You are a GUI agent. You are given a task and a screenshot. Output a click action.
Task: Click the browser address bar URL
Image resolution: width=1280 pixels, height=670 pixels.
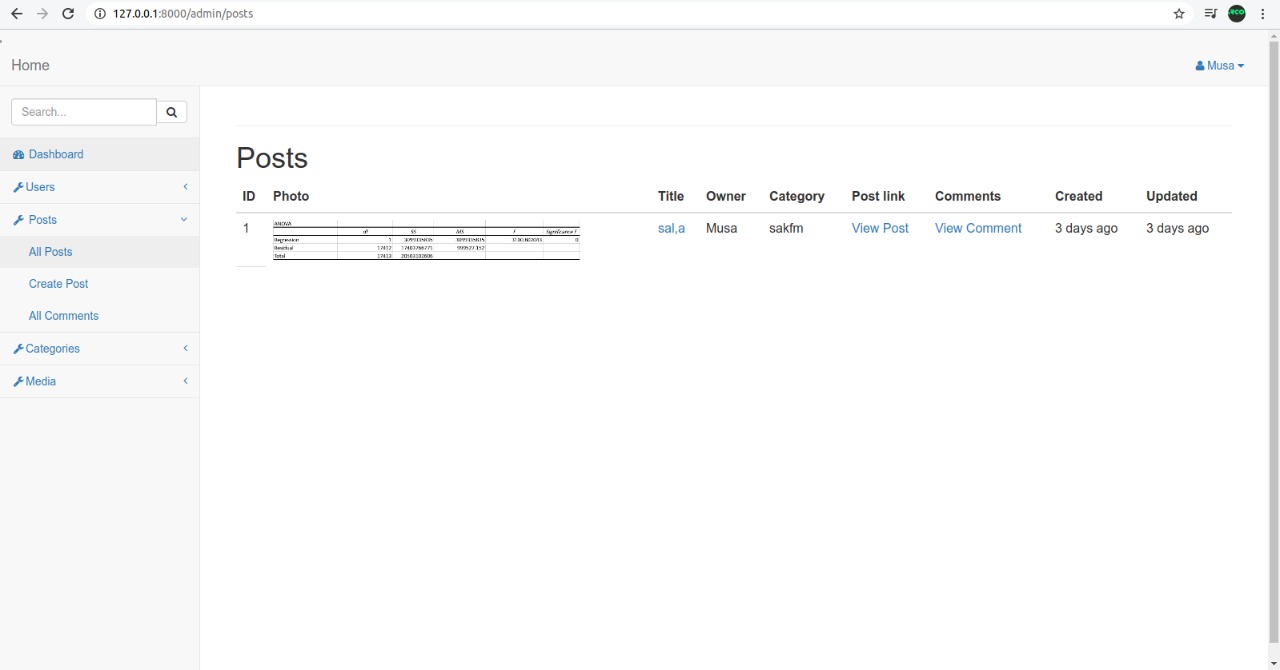tap(183, 14)
